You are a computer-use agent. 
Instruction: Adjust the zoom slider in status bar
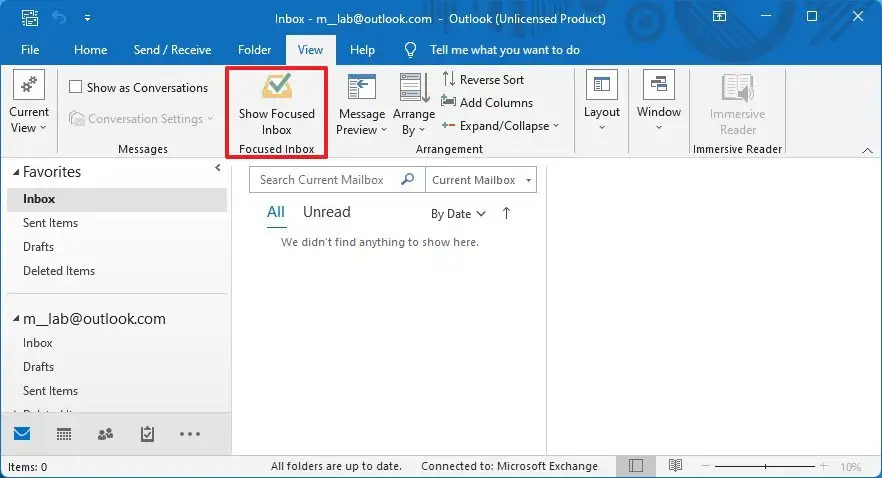(x=765, y=467)
